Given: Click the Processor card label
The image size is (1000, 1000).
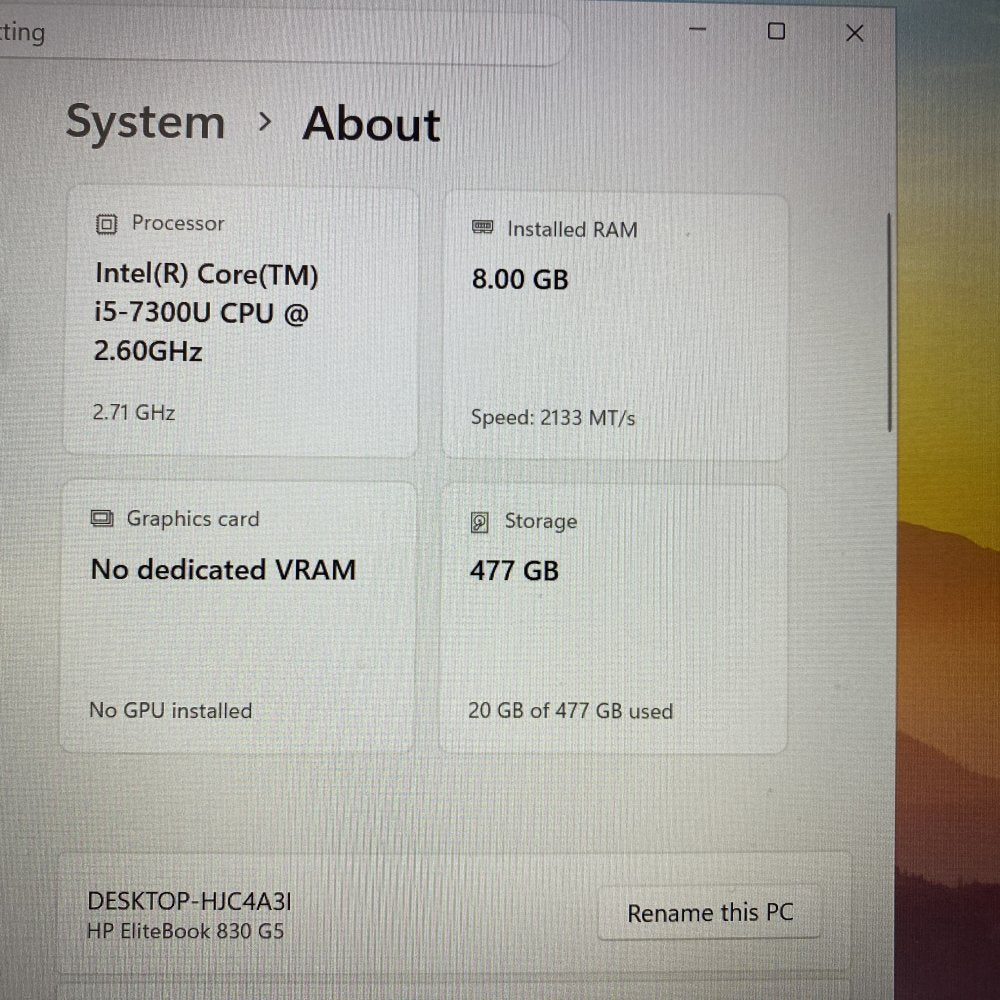Looking at the screenshot, I should point(178,223).
